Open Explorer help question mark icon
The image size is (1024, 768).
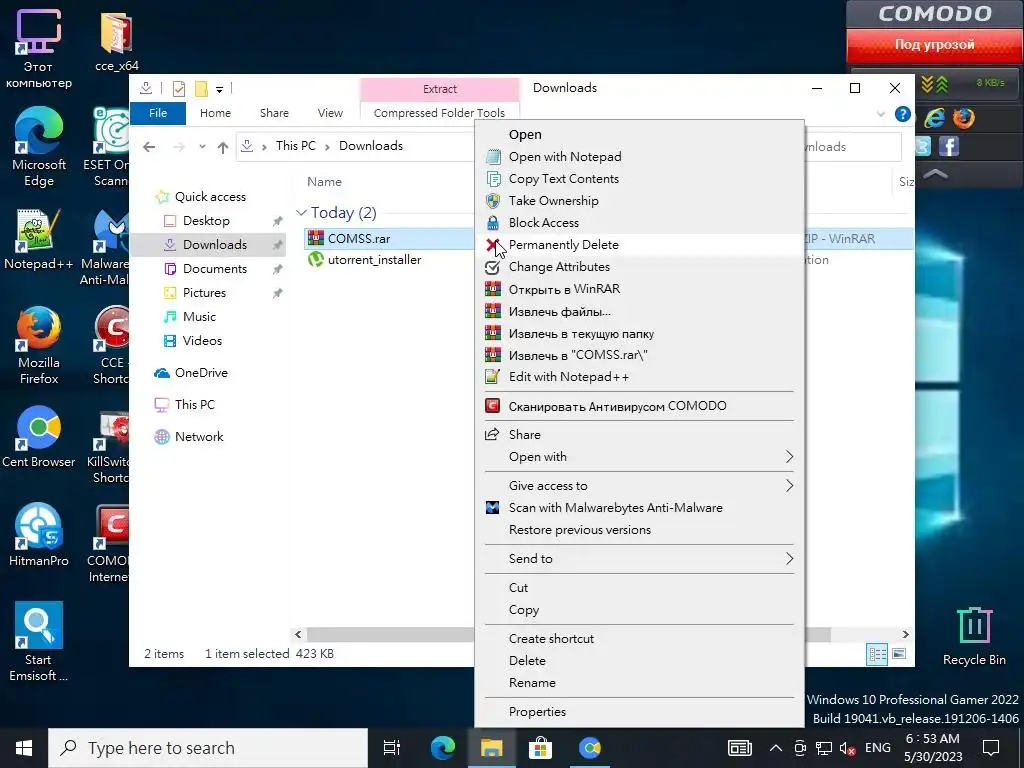(903, 114)
